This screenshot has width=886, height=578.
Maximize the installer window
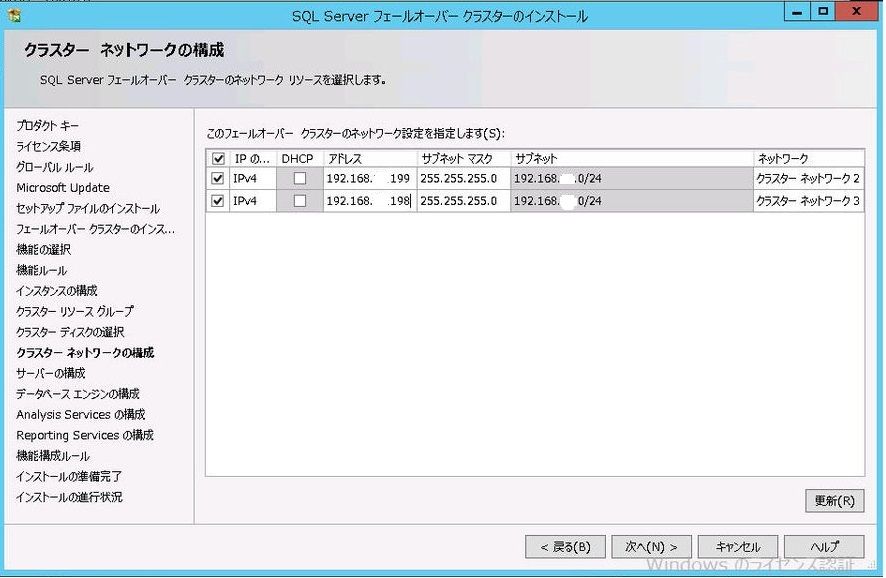[x=823, y=12]
